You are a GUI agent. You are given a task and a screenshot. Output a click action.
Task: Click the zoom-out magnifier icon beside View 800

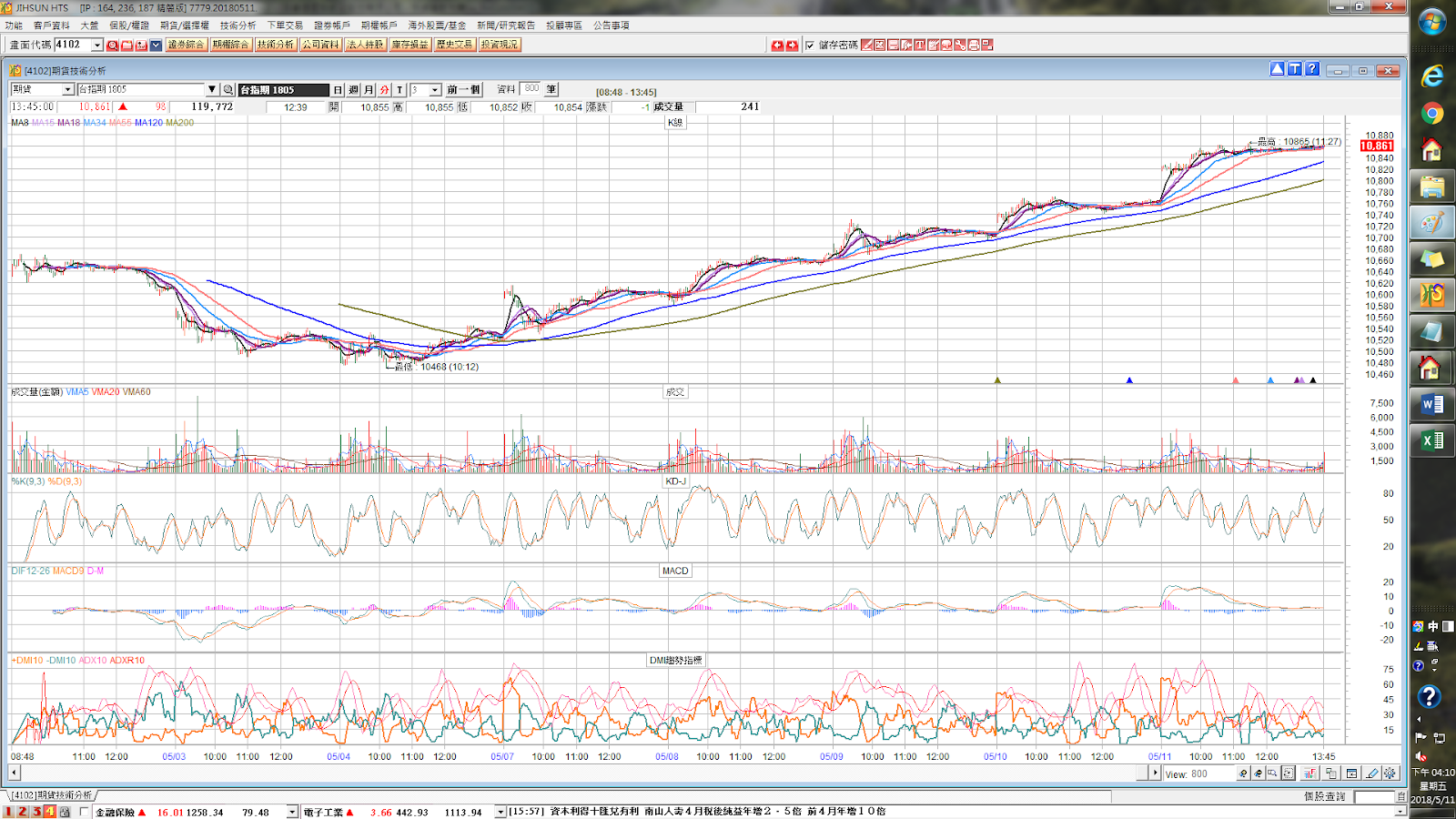[1259, 773]
